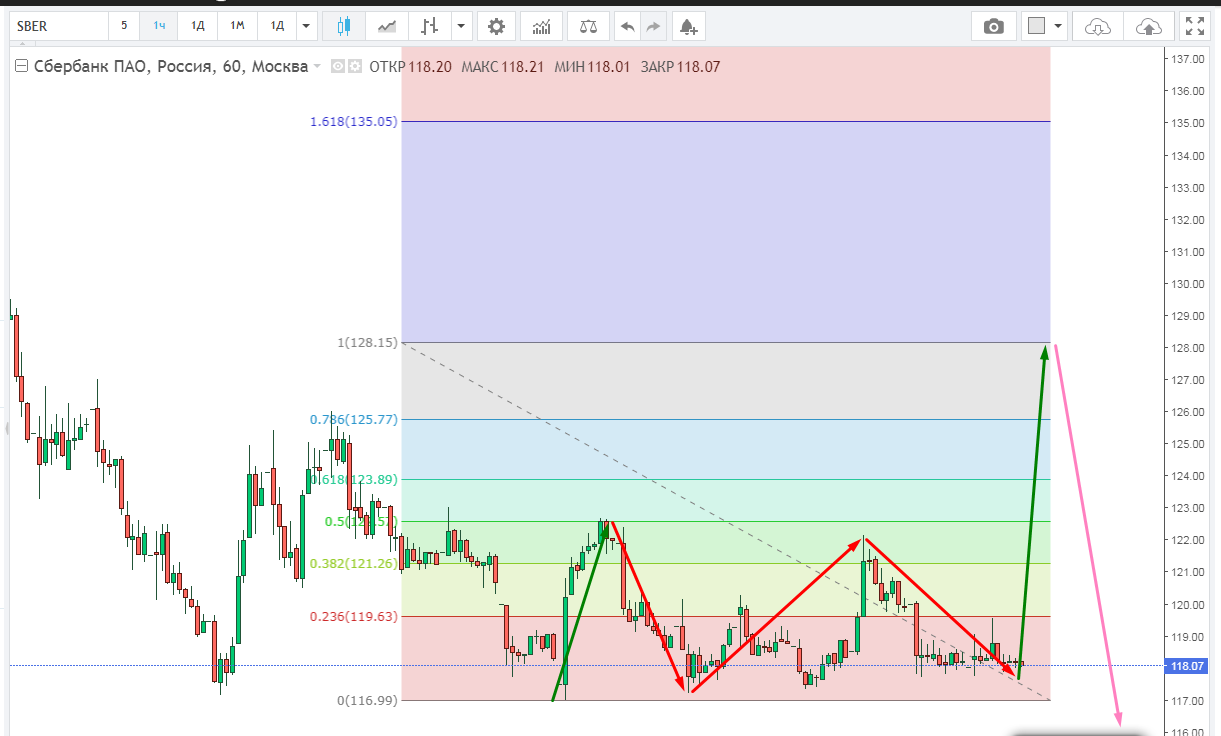Undo the last chart action
1221x736 pixels.
(627, 26)
